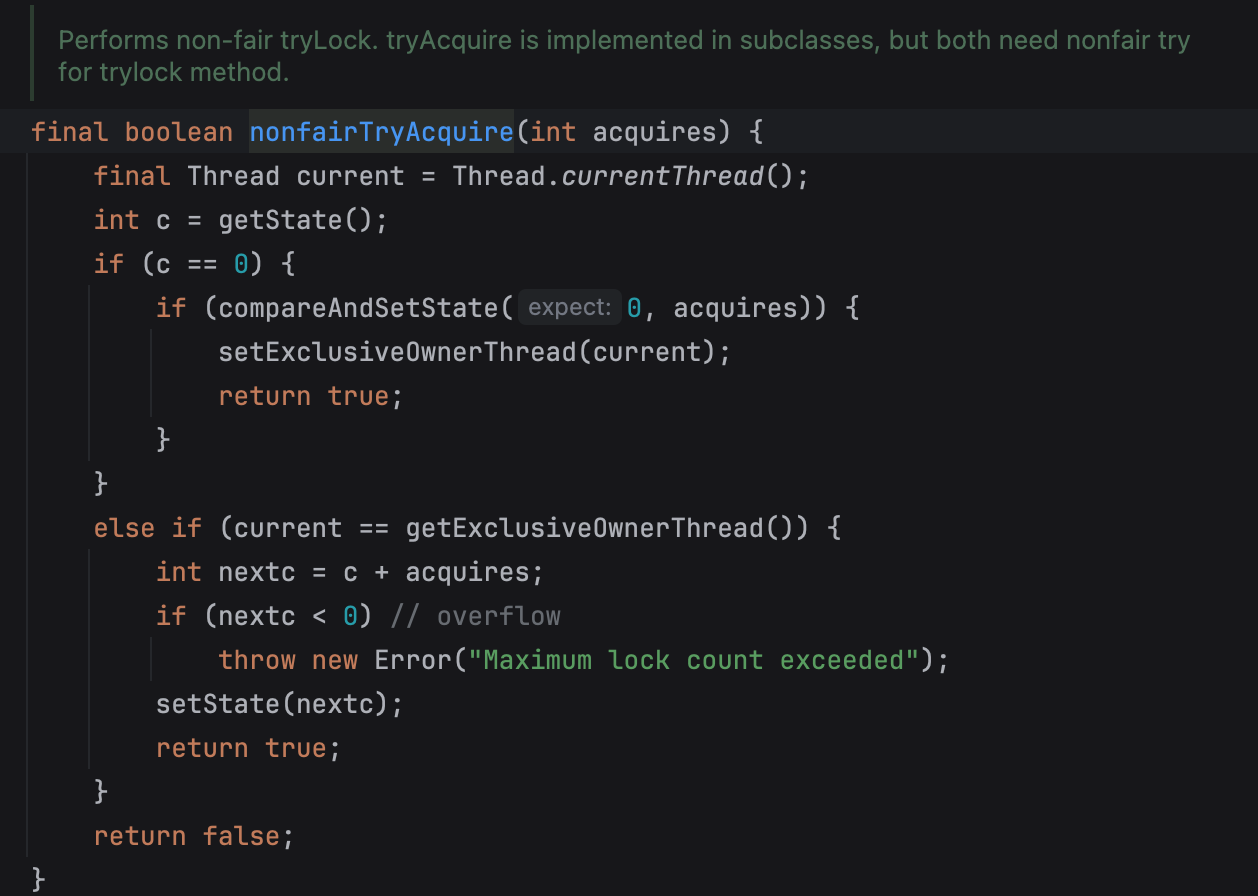Click the 'return false' statement
The width and height of the screenshot is (1258, 896).
194,836
